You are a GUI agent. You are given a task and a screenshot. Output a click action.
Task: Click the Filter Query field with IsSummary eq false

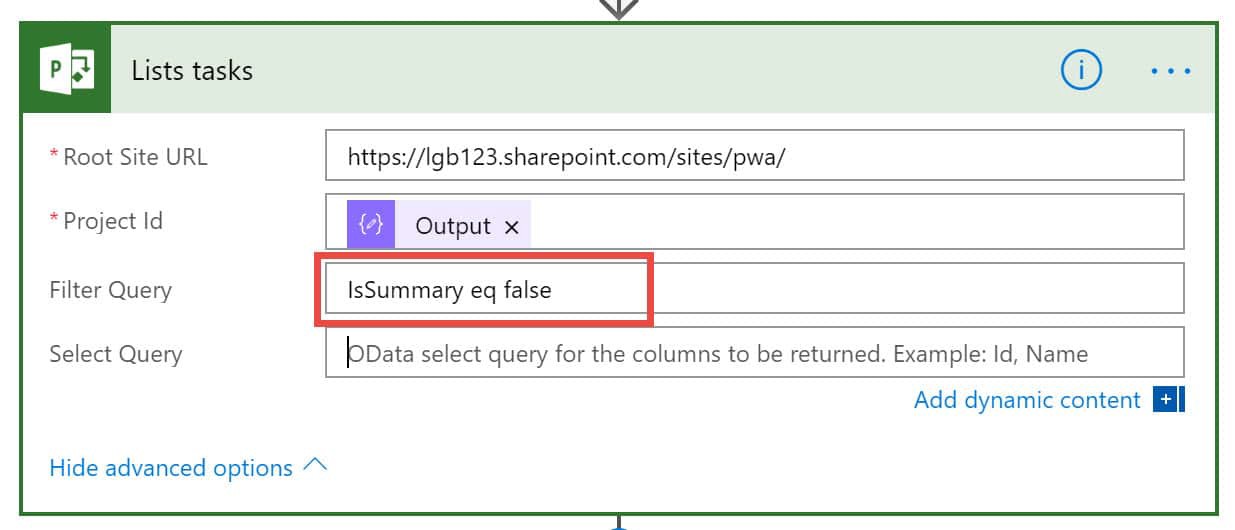[755, 288]
